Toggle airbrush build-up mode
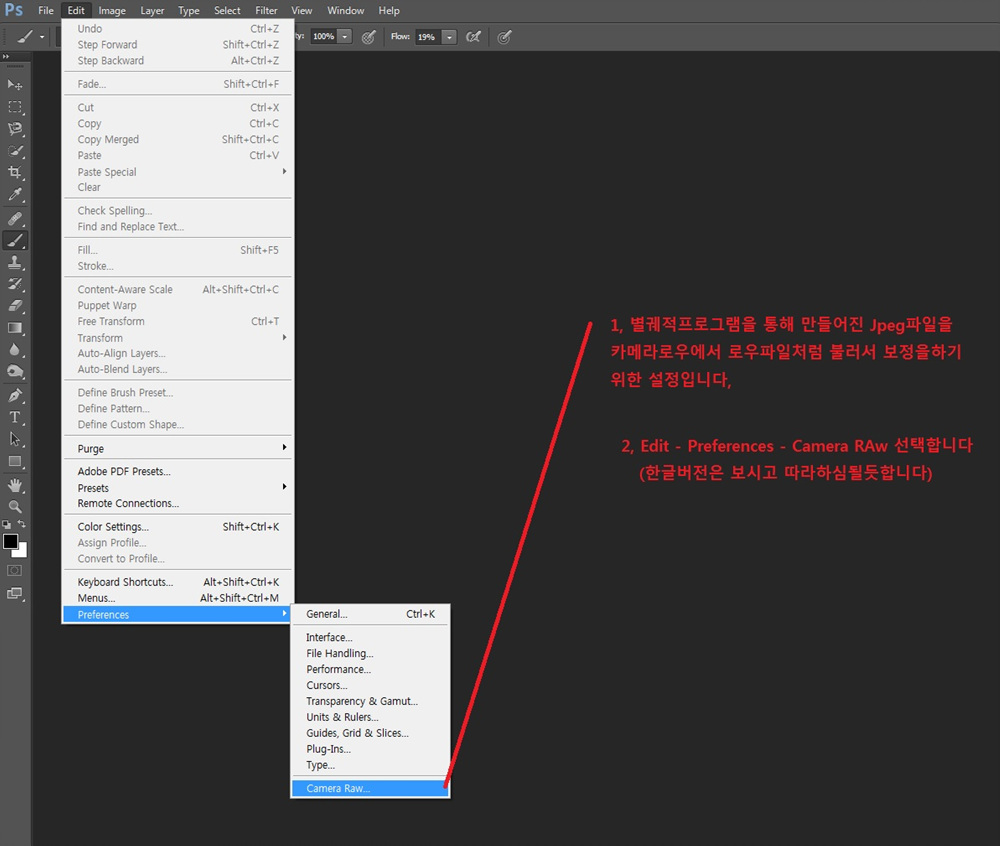The image size is (1000, 846). (474, 37)
